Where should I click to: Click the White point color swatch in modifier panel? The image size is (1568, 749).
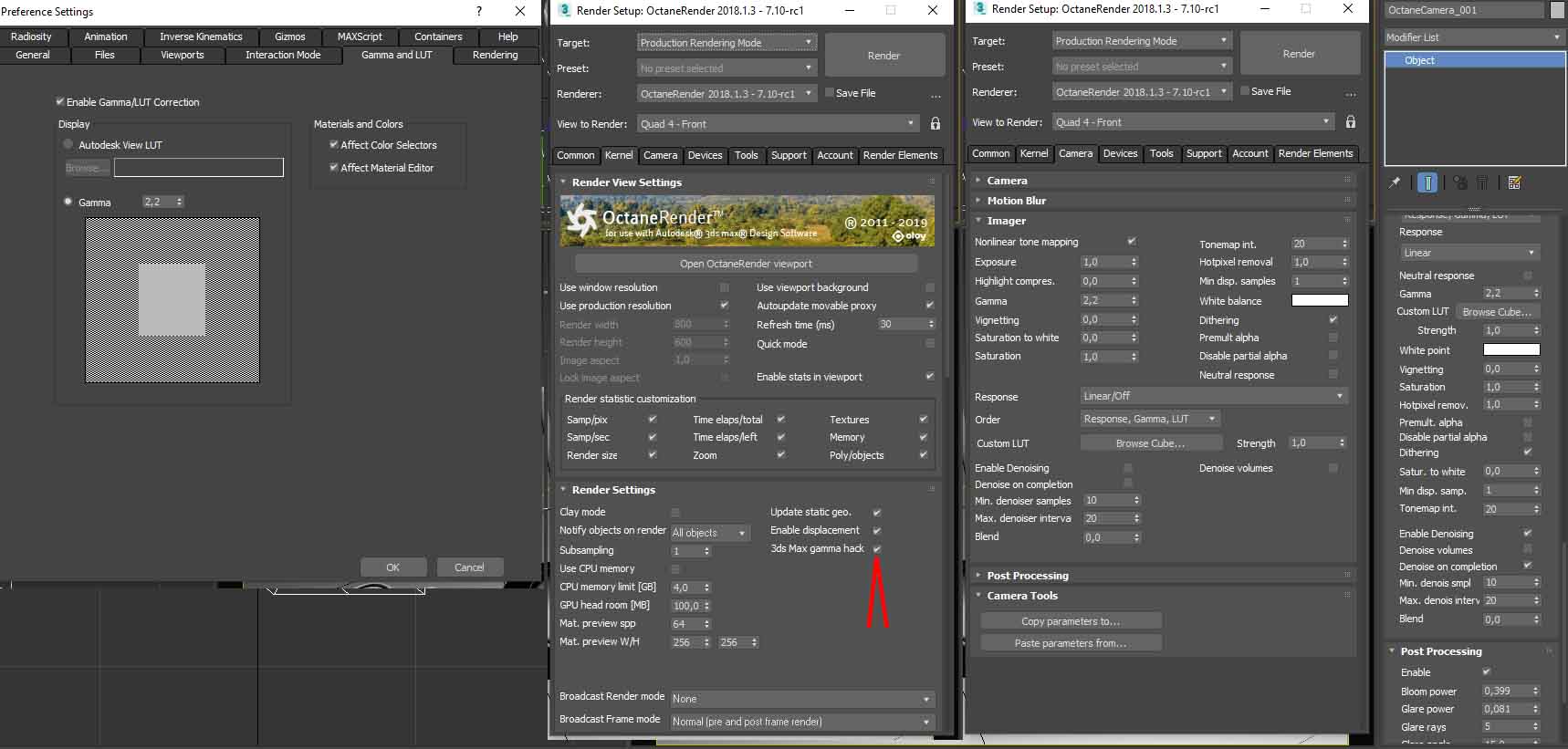pos(1511,349)
